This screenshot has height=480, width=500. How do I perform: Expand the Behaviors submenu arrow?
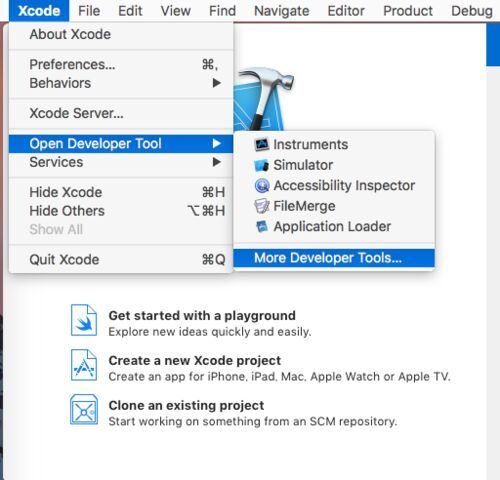[217, 83]
